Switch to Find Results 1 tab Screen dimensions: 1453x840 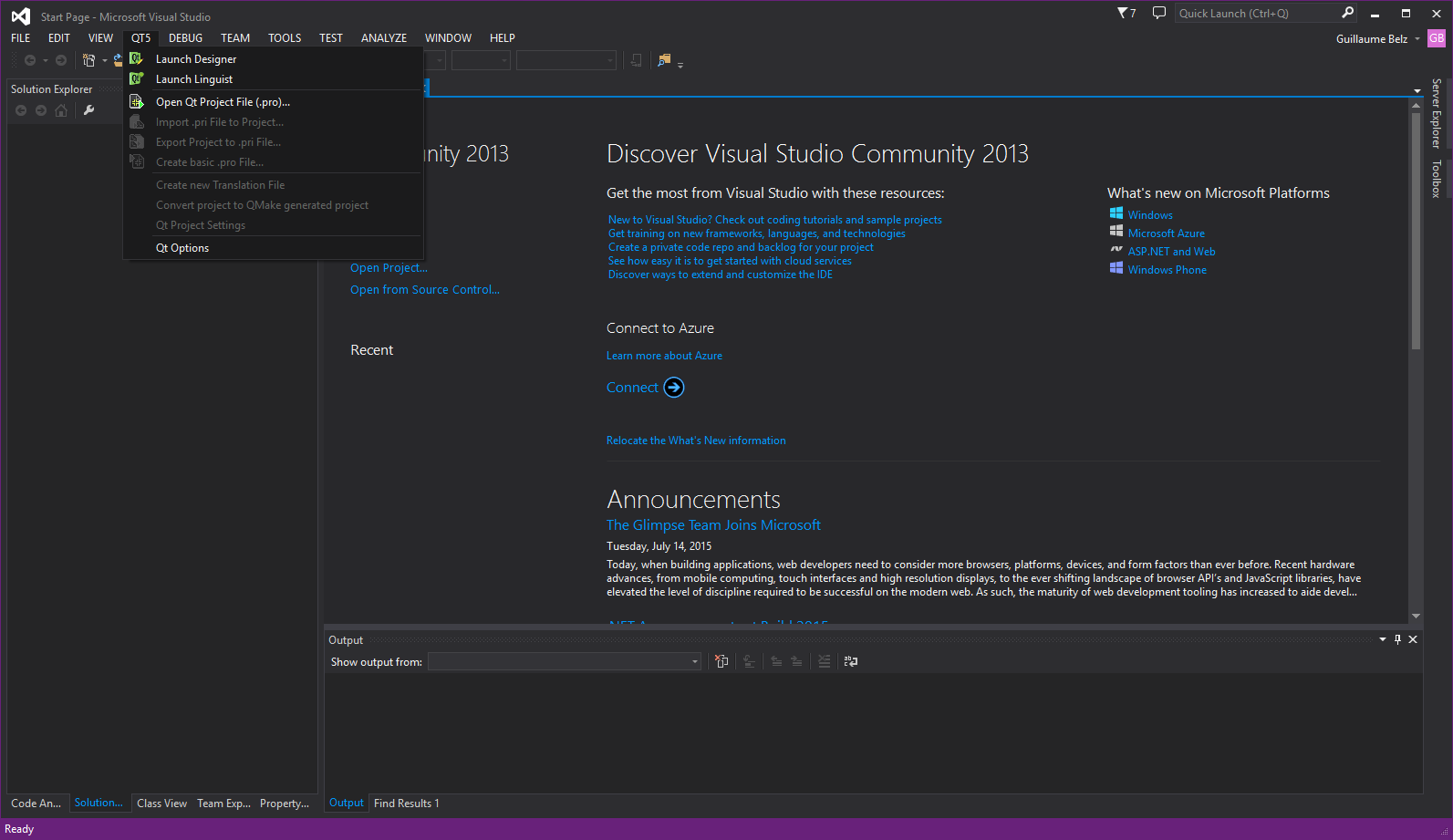(x=407, y=804)
